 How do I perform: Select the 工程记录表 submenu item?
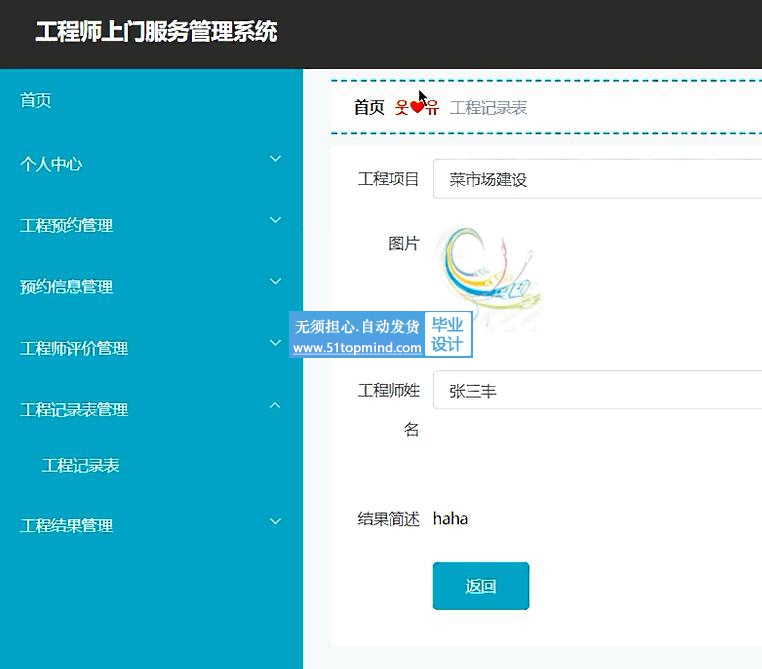click(80, 465)
